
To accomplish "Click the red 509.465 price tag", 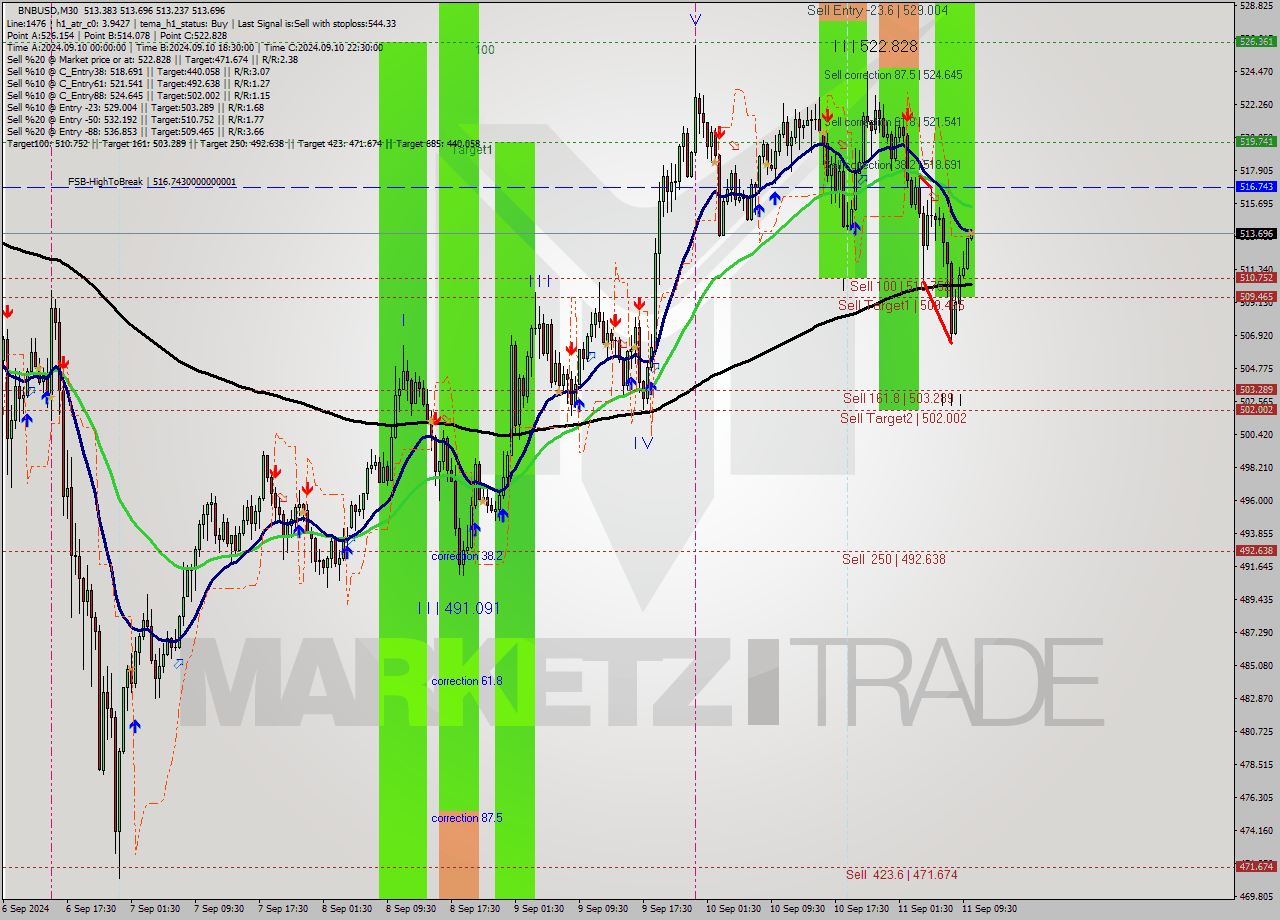I will (x=1256, y=297).
